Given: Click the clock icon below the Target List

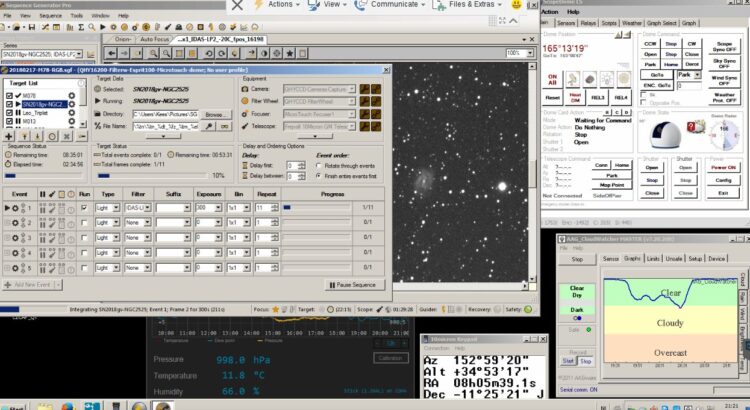Looking at the screenshot, I should [52, 137].
